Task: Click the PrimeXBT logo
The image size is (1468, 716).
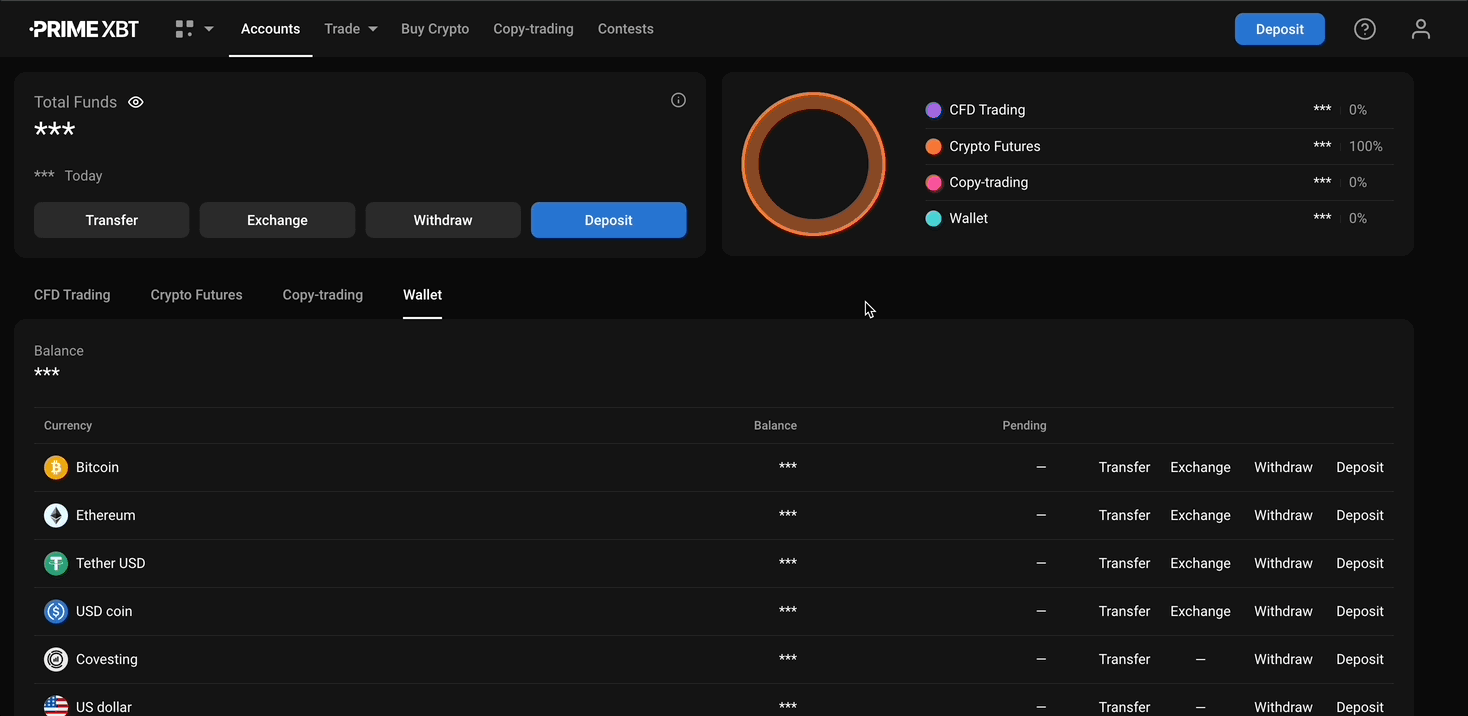Action: (x=84, y=29)
